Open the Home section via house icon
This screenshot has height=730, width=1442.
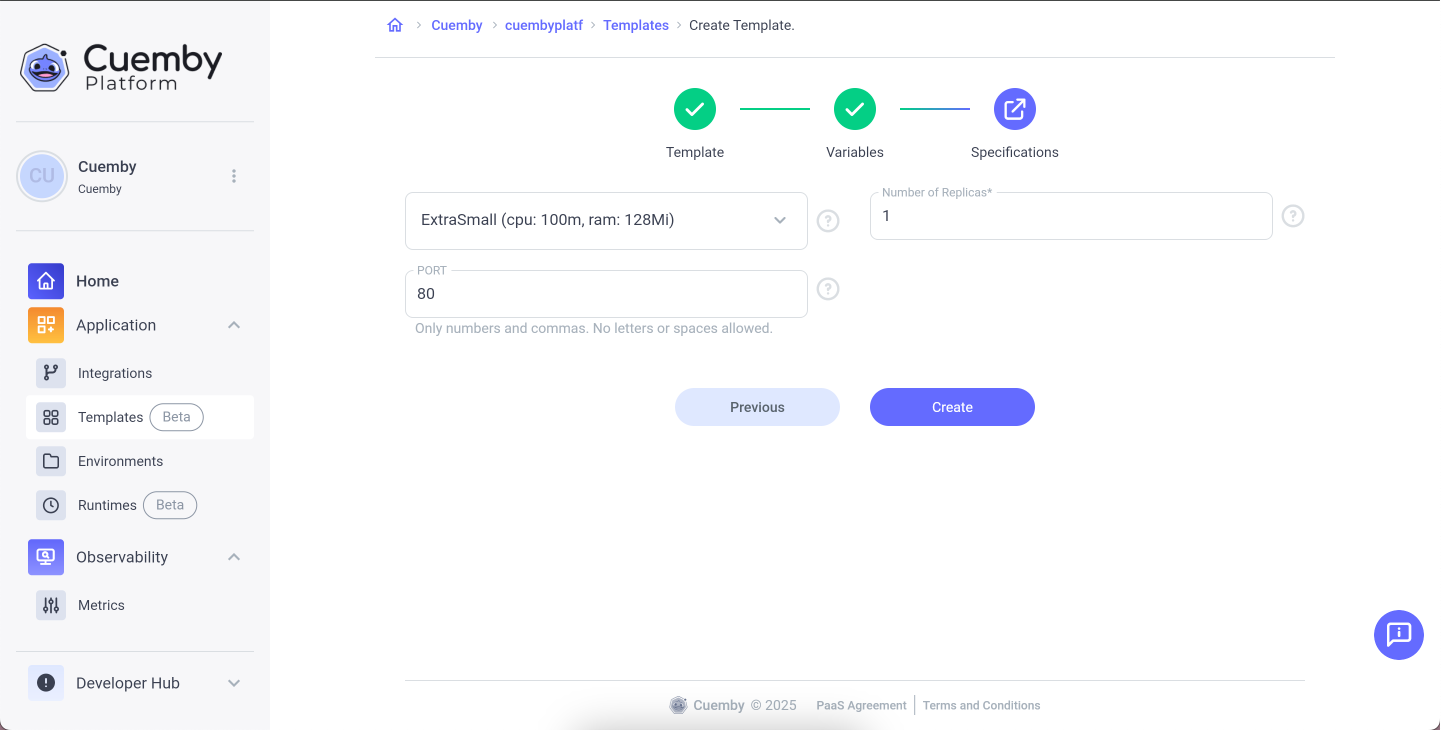pyautogui.click(x=45, y=281)
